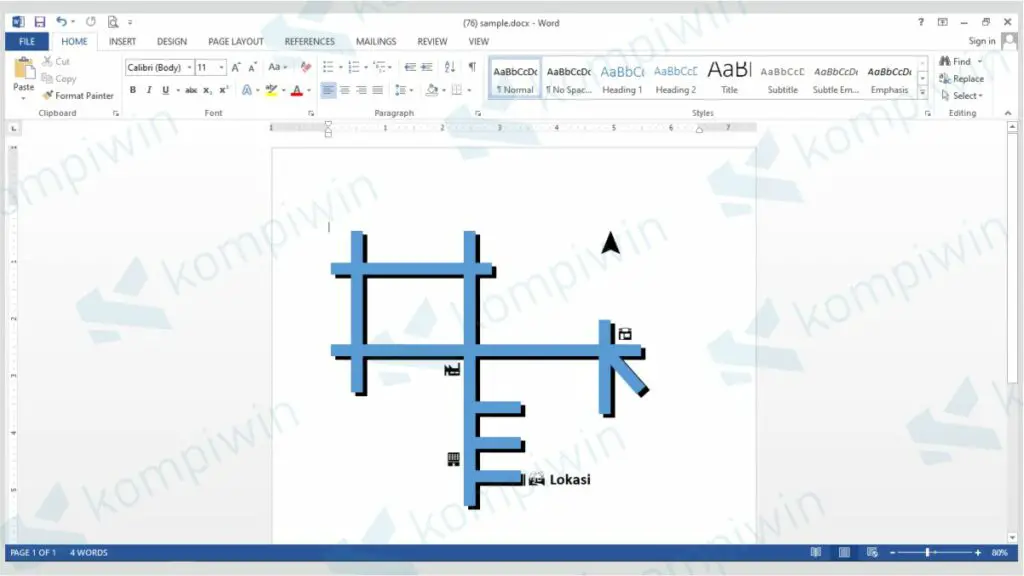This screenshot has height=576, width=1024.
Task: Apply yellow text highlight color
Action: 271,89
